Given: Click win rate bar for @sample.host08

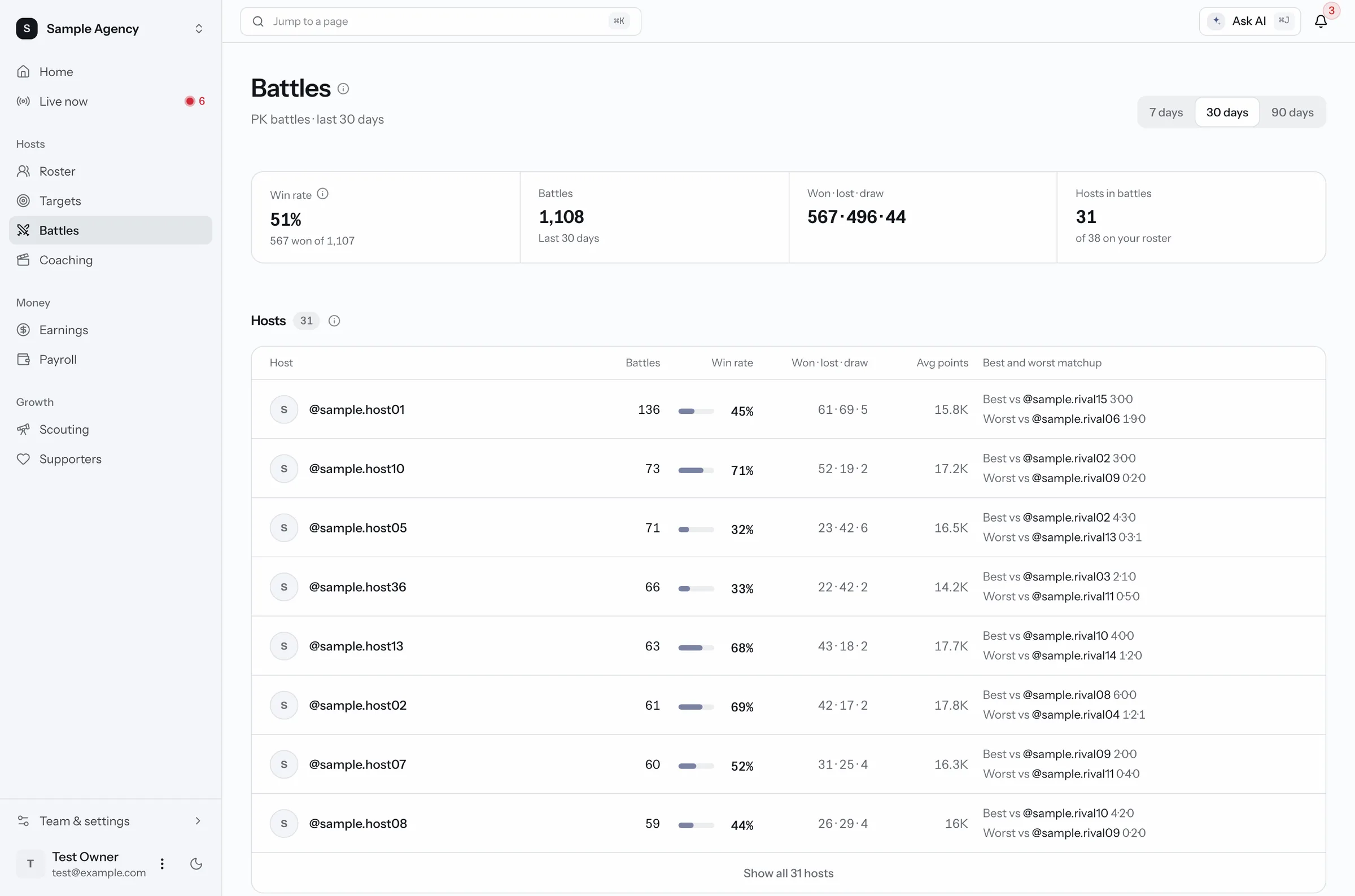Looking at the screenshot, I should 696,824.
